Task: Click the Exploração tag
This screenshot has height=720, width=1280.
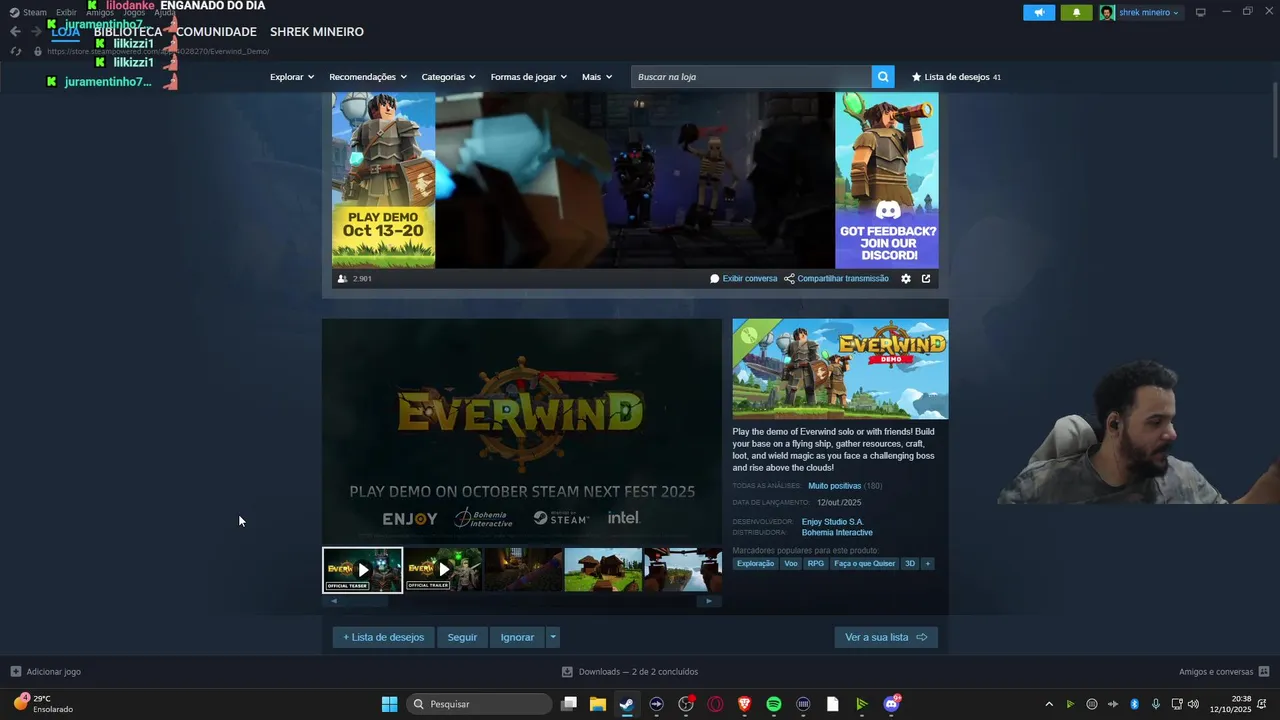Action: pos(755,564)
